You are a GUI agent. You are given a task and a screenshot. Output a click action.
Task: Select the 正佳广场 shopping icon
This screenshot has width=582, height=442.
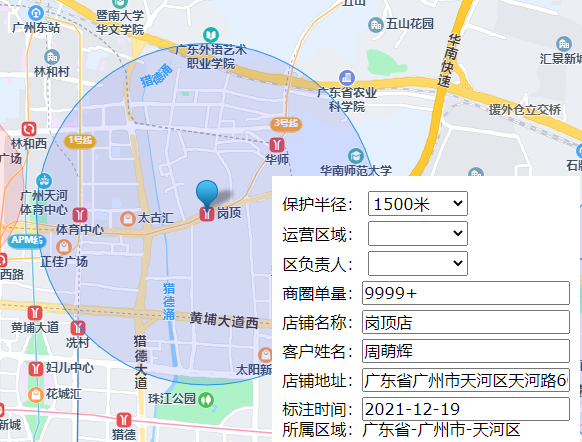[x=64, y=247]
